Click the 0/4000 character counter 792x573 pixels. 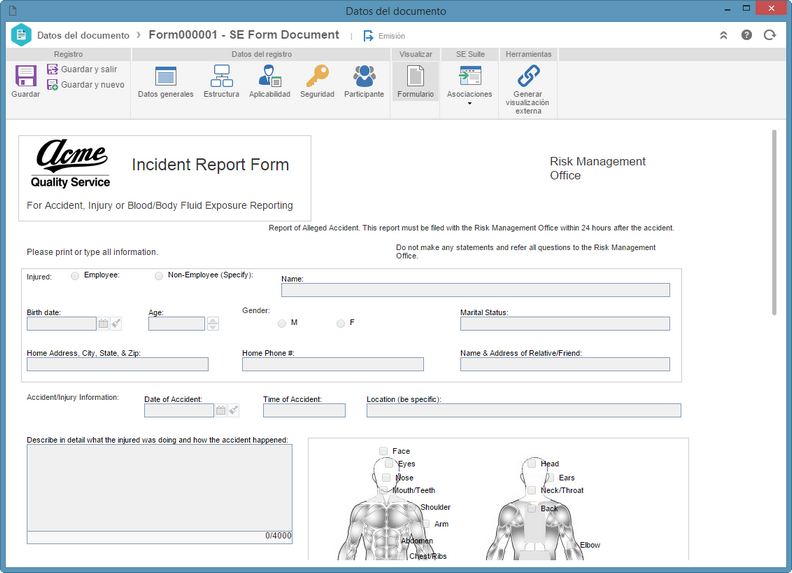(278, 536)
